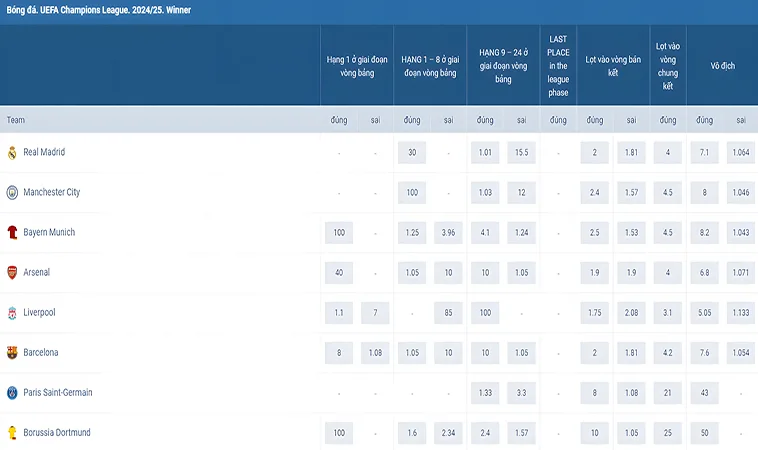Screen dimensions: 758x450
Task: Pick Liverpool's 2.08 odds
Action: [631, 313]
